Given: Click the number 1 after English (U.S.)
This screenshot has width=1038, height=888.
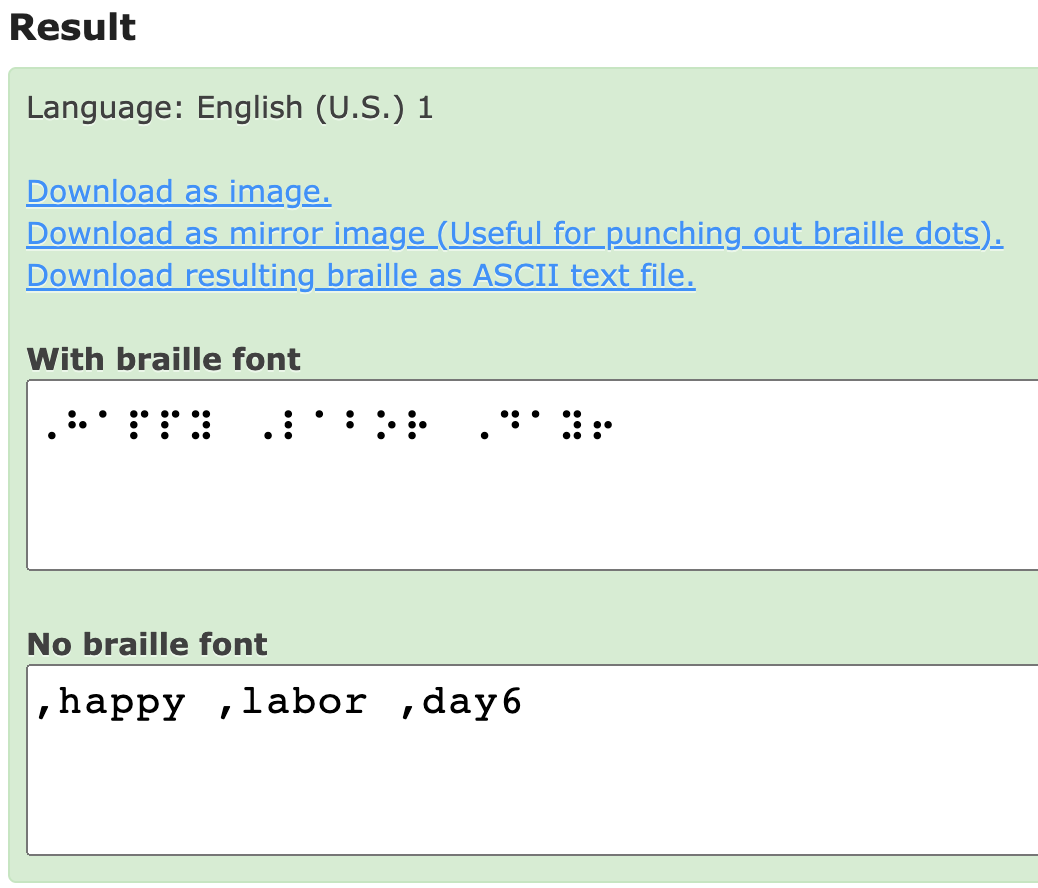Looking at the screenshot, I should pos(425,107).
